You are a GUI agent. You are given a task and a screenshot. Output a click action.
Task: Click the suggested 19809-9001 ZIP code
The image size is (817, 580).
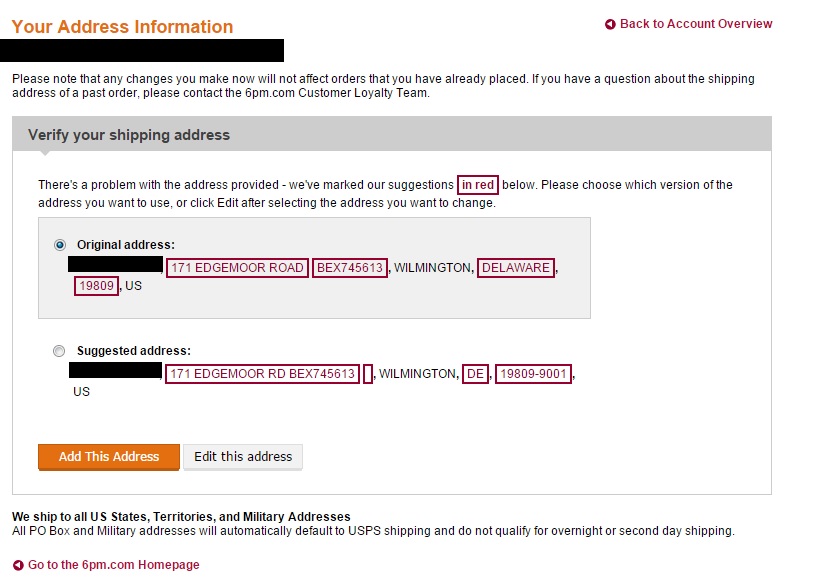point(534,374)
